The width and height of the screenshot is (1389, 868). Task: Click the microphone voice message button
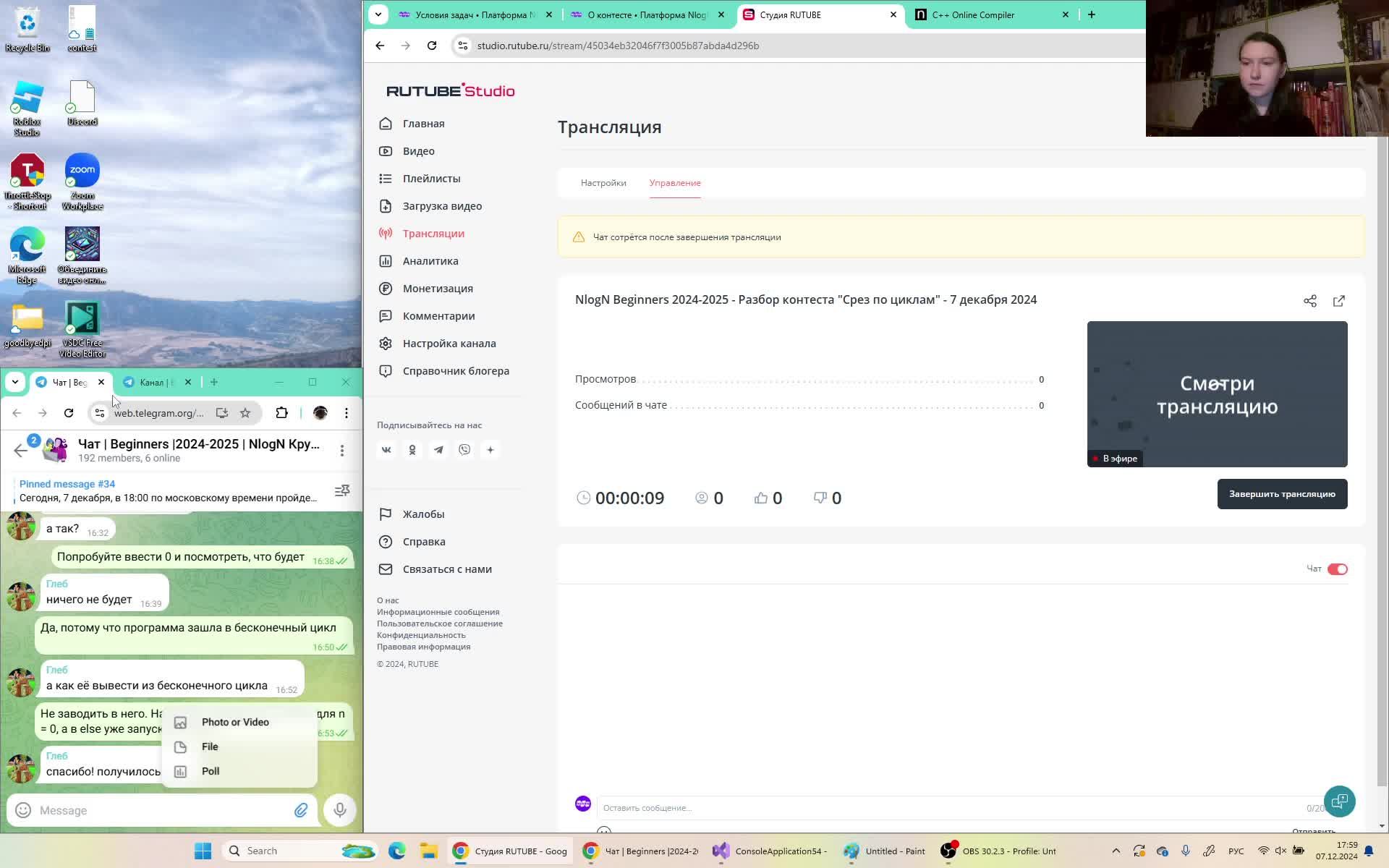339,810
